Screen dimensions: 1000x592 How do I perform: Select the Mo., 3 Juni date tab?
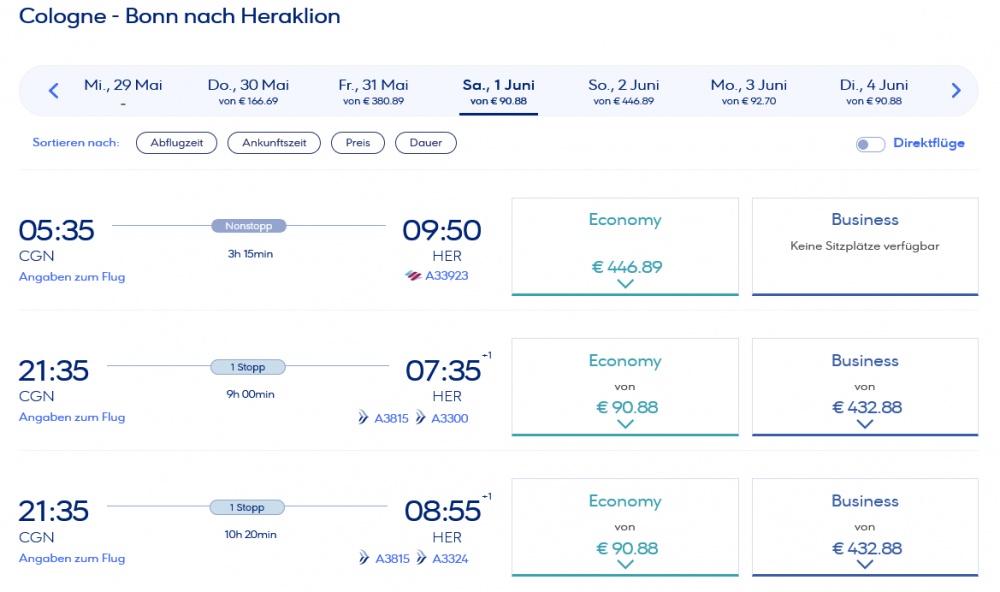(748, 91)
